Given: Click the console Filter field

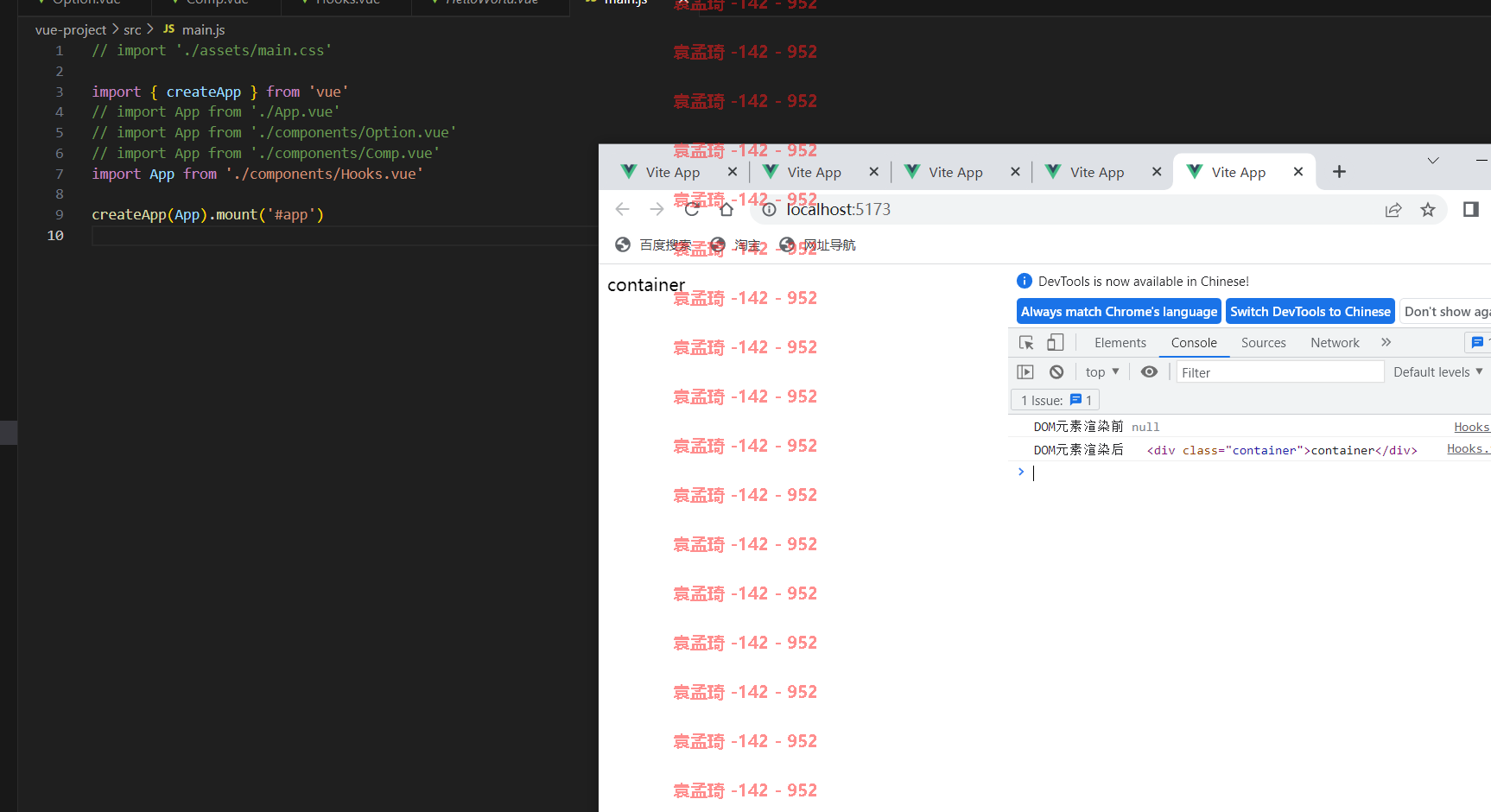Looking at the screenshot, I should (x=1280, y=372).
